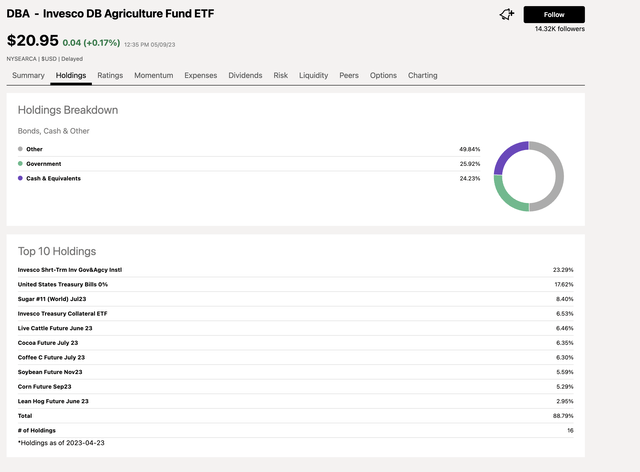Click the DBA Invesco DB Agriculture Fund title
The height and width of the screenshot is (472, 640).
tap(110, 13)
